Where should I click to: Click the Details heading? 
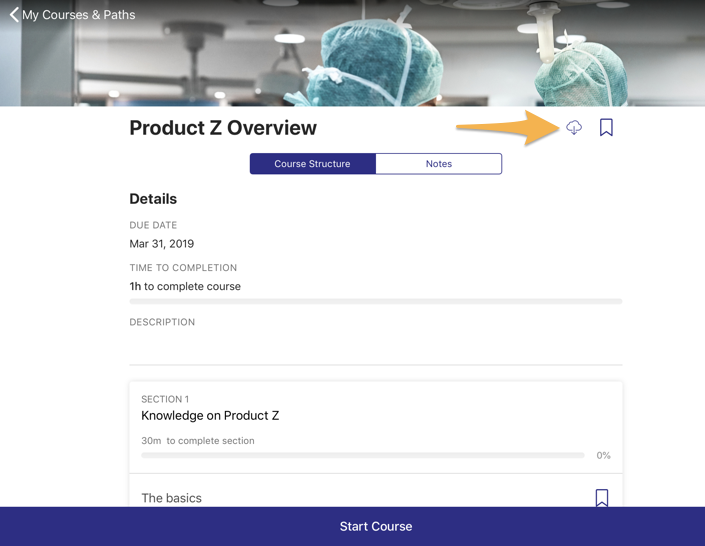click(153, 199)
